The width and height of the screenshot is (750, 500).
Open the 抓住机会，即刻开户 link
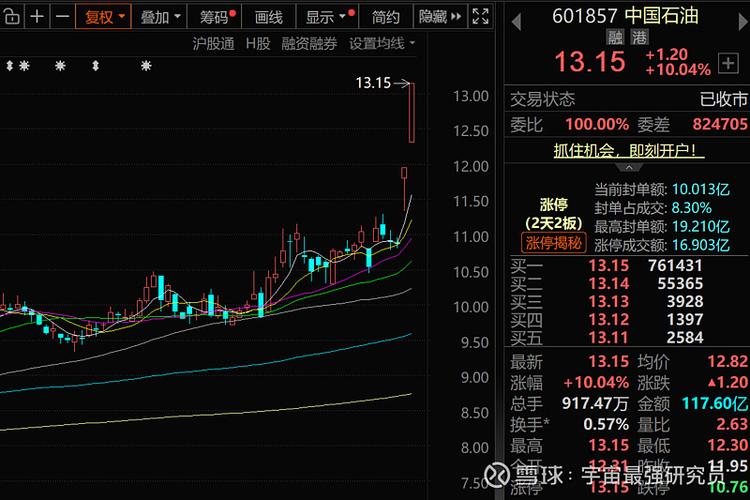[x=629, y=150]
